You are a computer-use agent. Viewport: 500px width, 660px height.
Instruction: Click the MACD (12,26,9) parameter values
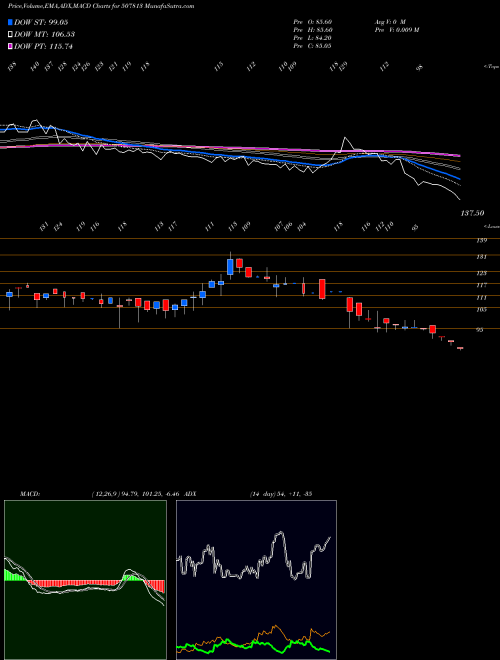point(136,494)
